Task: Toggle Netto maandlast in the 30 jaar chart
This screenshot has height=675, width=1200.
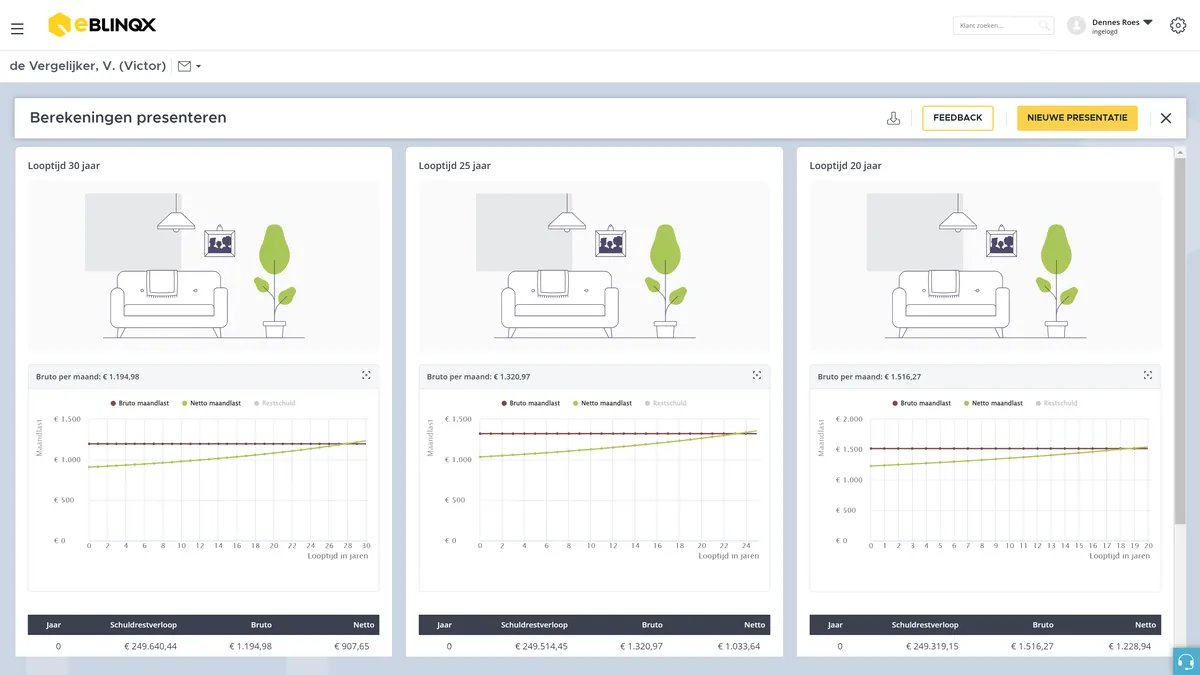Action: 211,403
